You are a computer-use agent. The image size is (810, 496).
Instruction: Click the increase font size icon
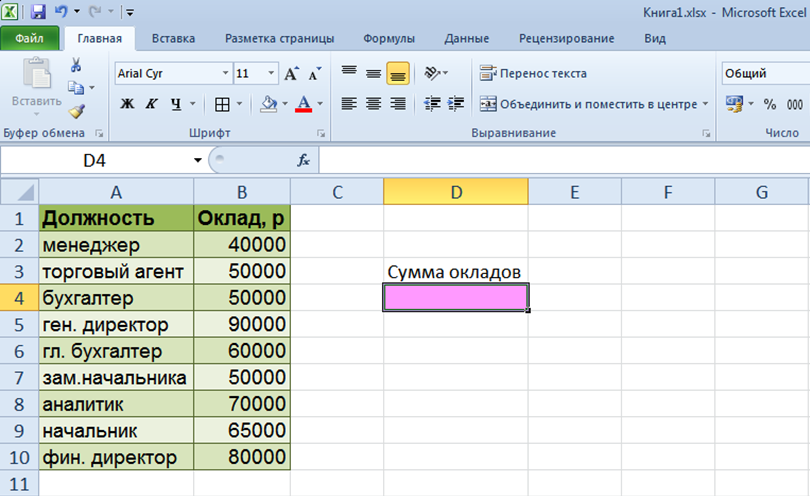(292, 74)
